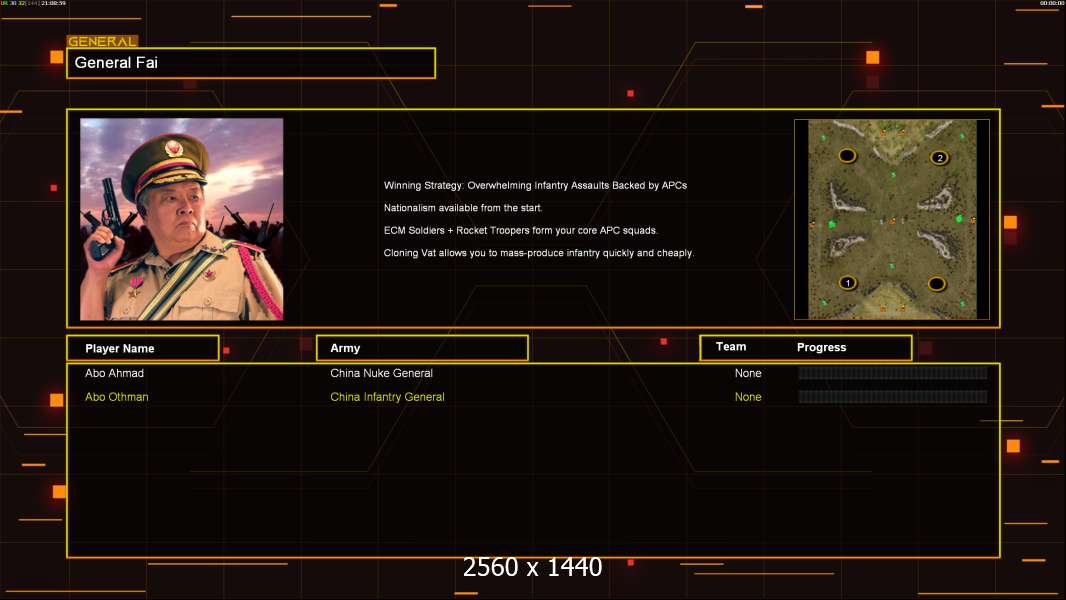Click the loading progress bar for Abo Ahmad
The width and height of the screenshot is (1066, 600).
[x=893, y=372]
